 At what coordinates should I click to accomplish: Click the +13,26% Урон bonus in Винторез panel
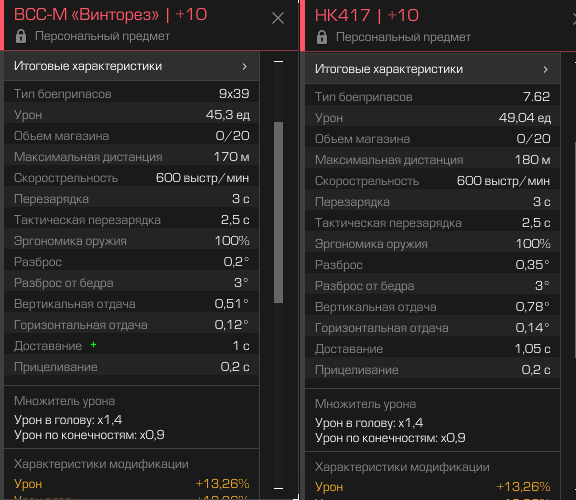pyautogui.click(x=222, y=483)
